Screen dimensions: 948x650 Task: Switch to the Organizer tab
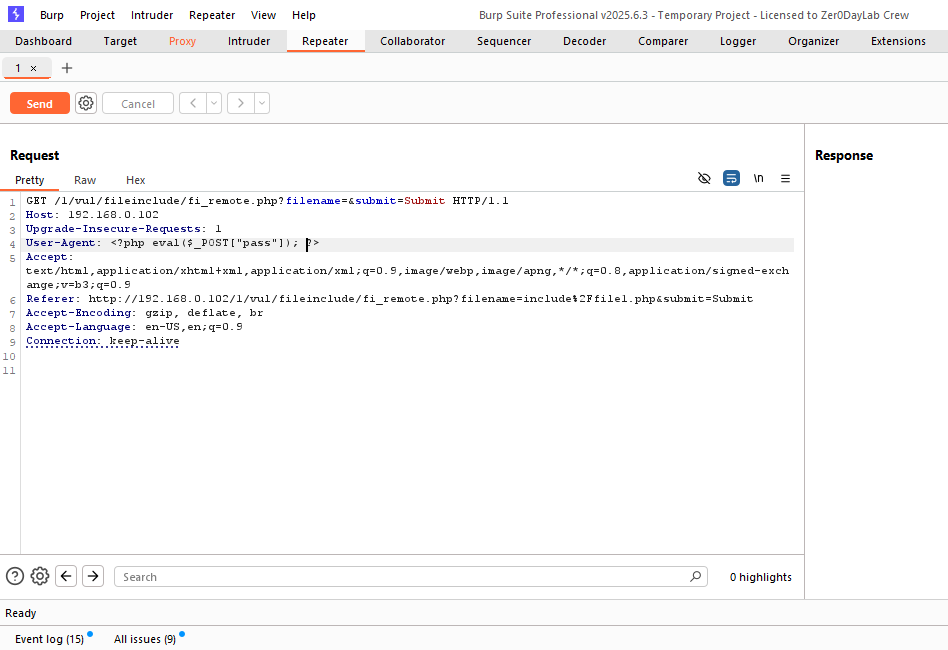(813, 41)
